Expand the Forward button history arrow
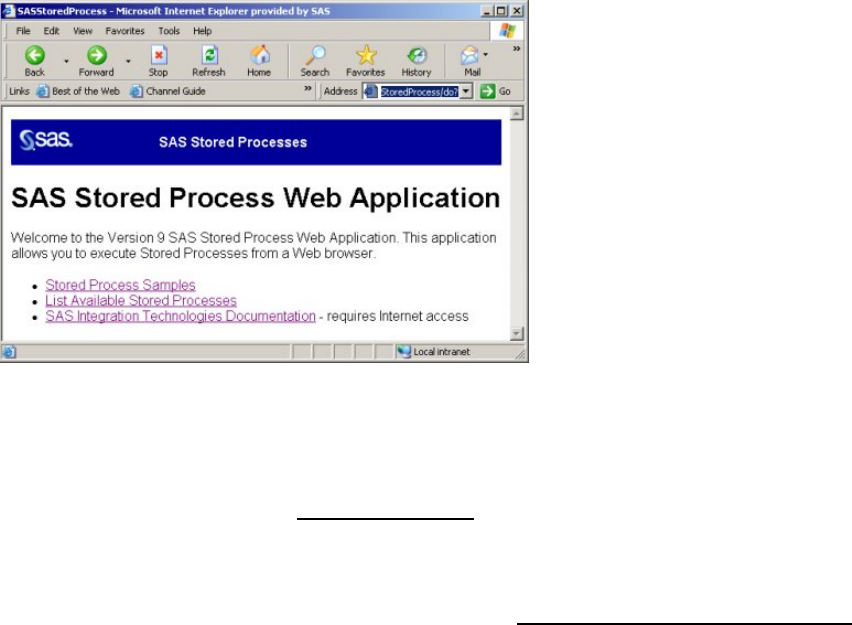852x625 pixels. tap(128, 61)
